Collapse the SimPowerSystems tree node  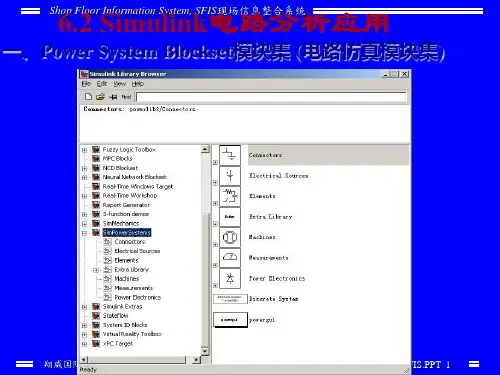pyautogui.click(x=85, y=233)
